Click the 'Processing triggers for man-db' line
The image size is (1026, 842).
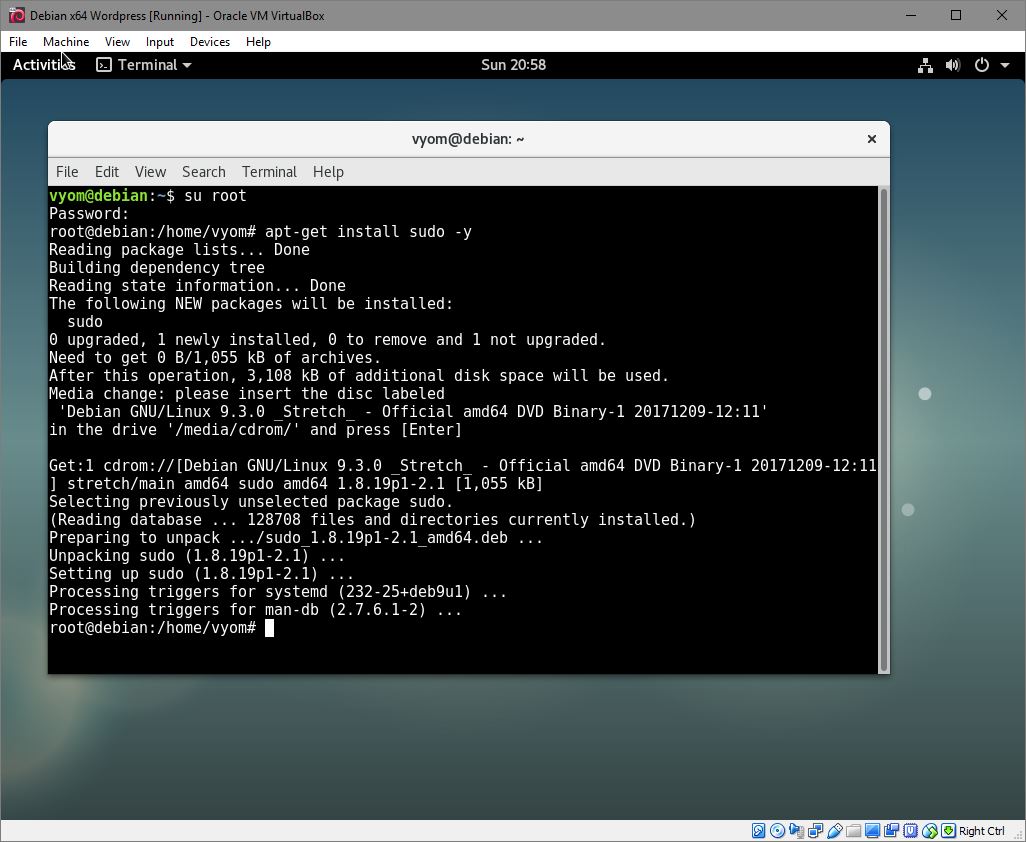255,610
